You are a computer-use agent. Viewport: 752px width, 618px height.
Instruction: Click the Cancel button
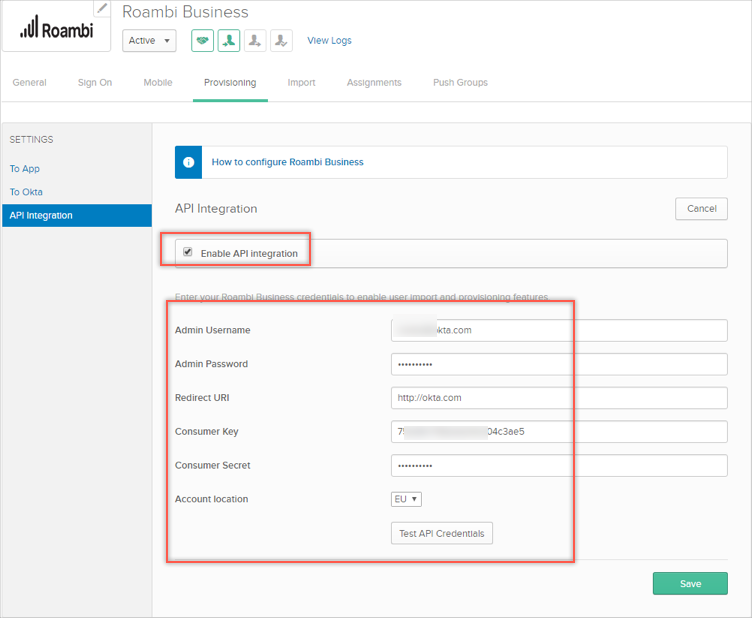point(701,209)
